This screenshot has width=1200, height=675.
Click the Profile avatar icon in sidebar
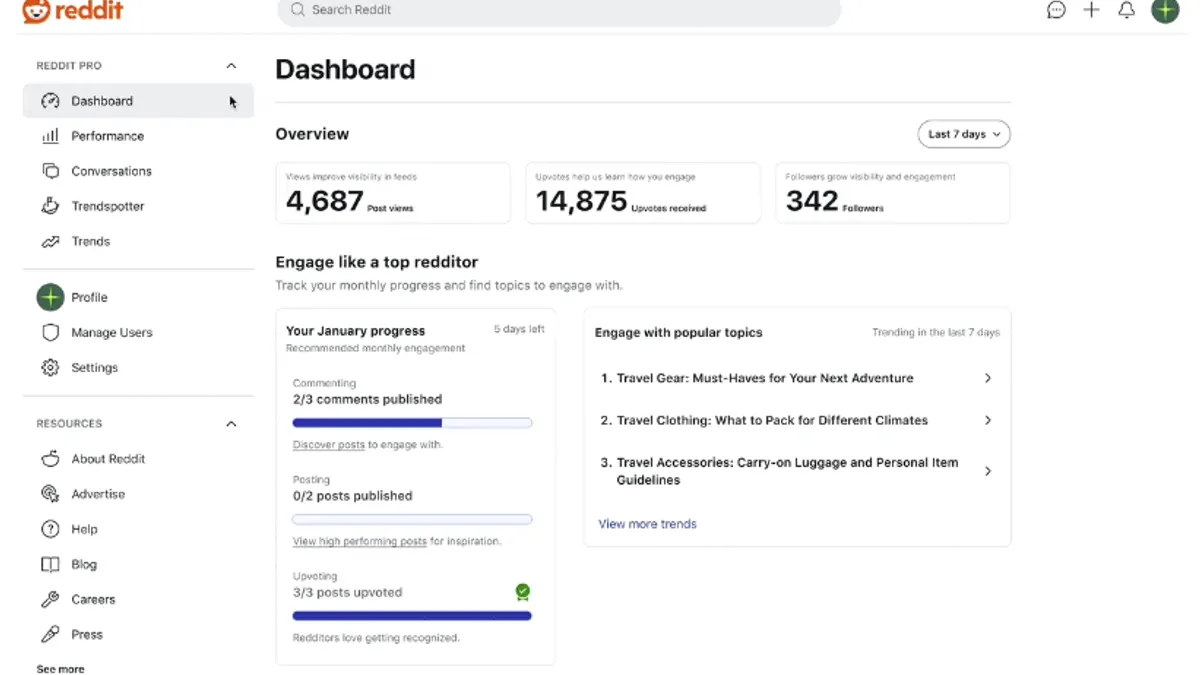click(x=50, y=297)
